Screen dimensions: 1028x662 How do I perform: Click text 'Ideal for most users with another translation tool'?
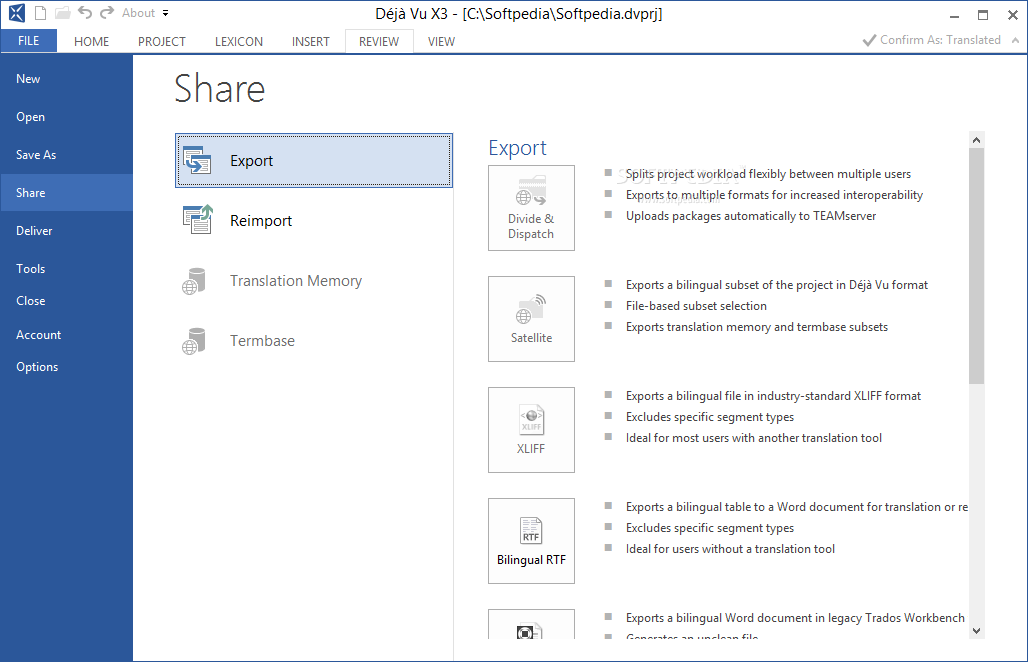click(x=754, y=438)
